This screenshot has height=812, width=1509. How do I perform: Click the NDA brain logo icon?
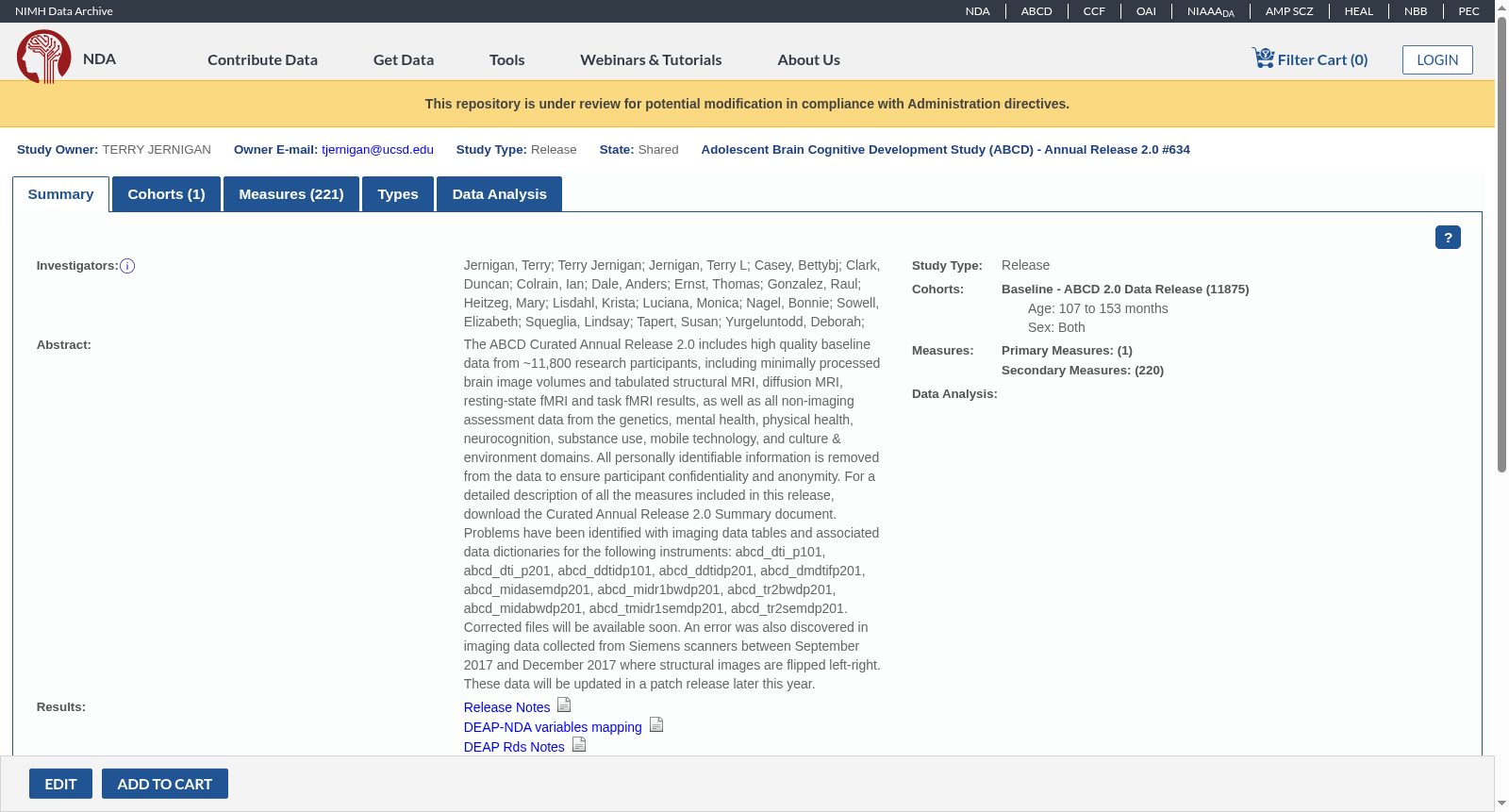tap(43, 57)
